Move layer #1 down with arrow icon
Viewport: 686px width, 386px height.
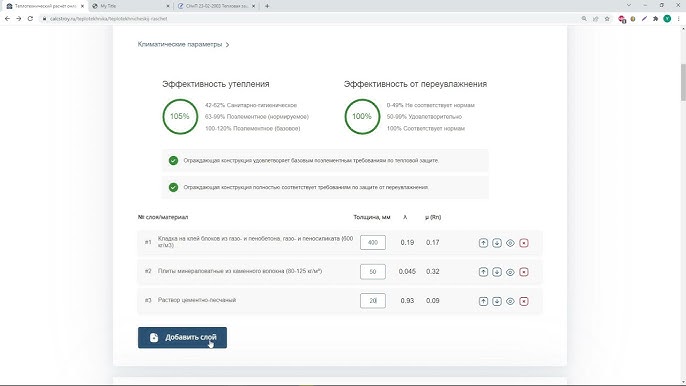[497, 243]
